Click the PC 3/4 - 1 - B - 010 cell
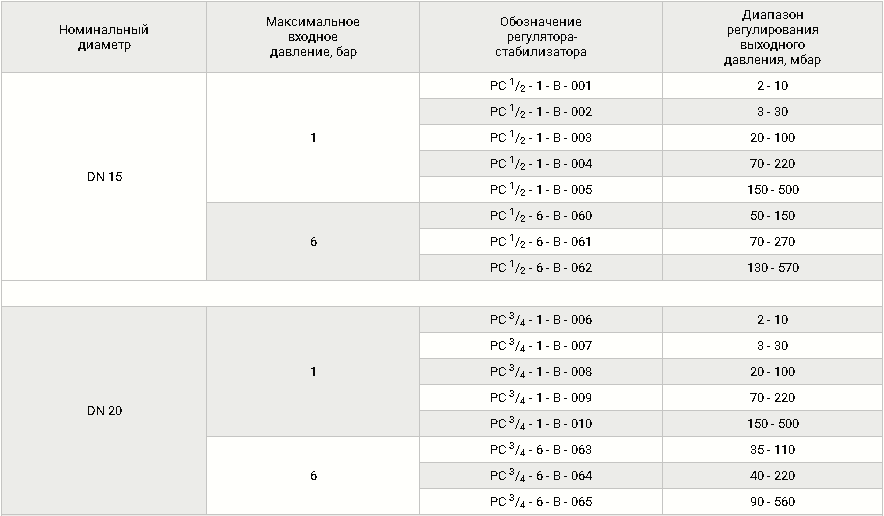 541,424
